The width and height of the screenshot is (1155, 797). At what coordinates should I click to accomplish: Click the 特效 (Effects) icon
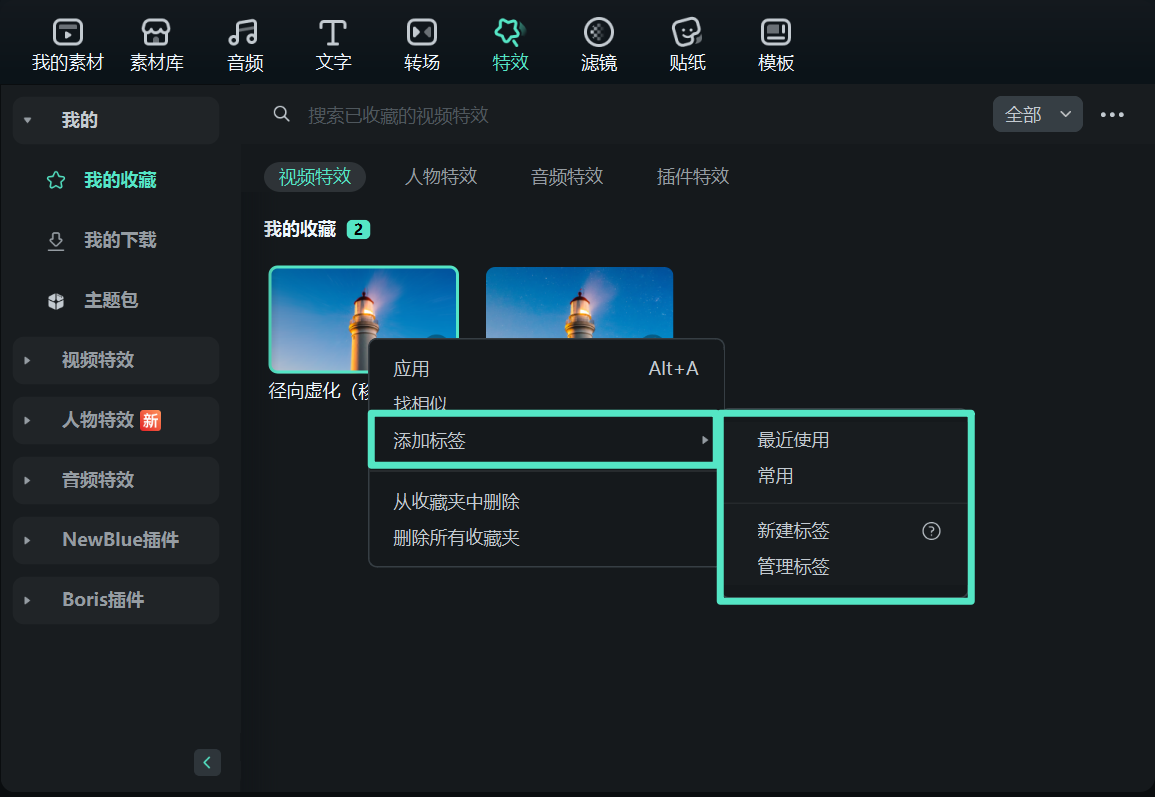[510, 42]
